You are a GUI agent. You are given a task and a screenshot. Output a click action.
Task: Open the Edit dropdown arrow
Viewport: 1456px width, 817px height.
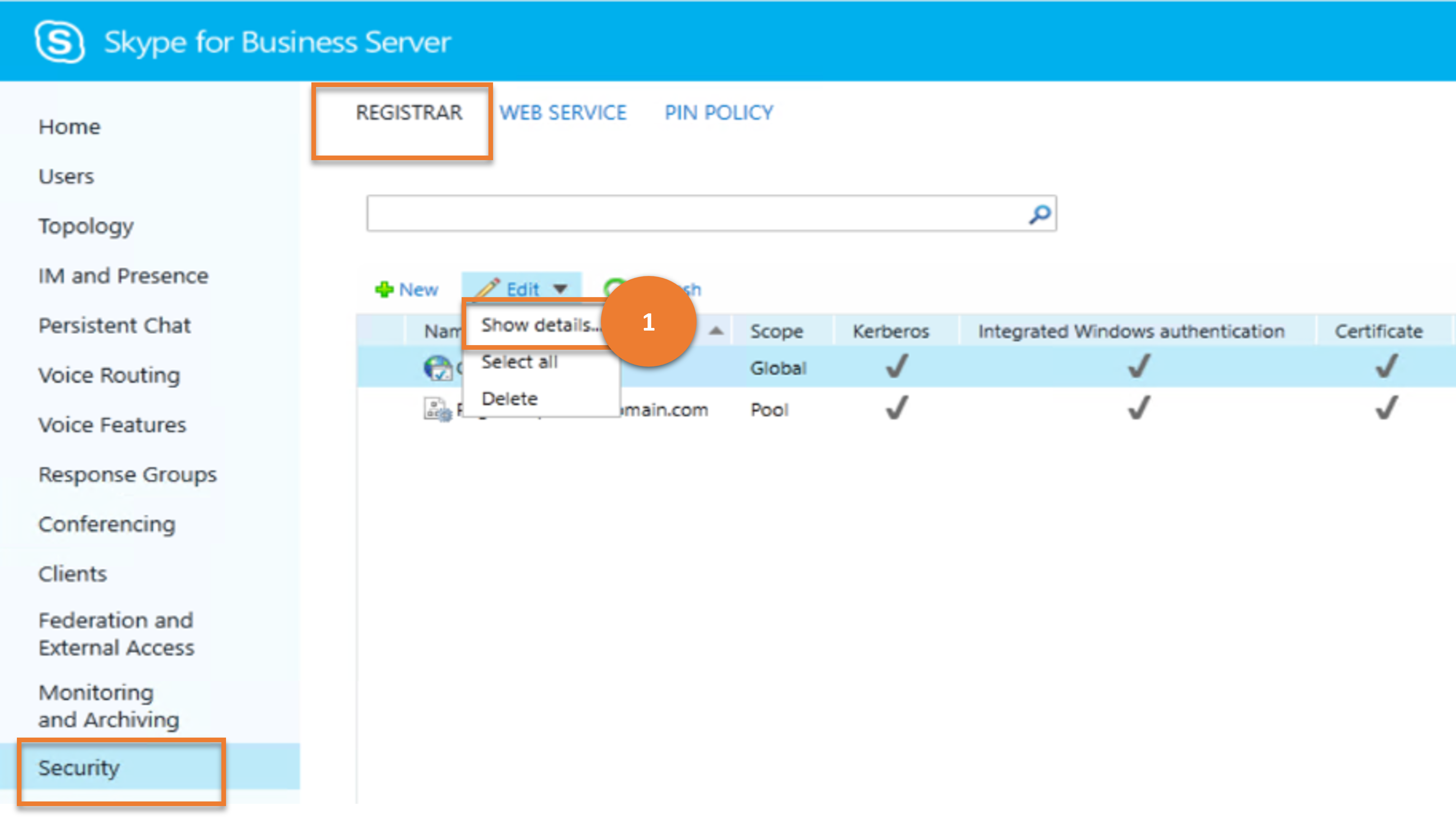[x=560, y=290]
